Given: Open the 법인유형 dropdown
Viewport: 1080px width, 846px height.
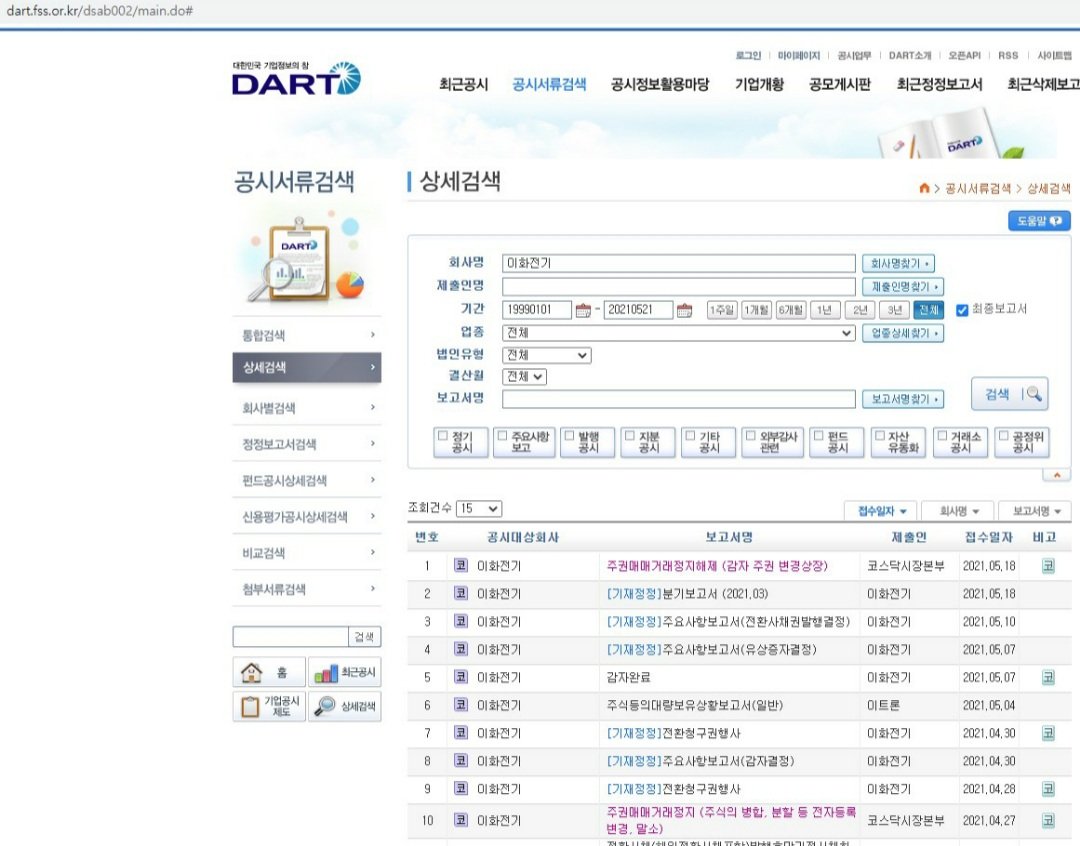Looking at the screenshot, I should [x=546, y=355].
